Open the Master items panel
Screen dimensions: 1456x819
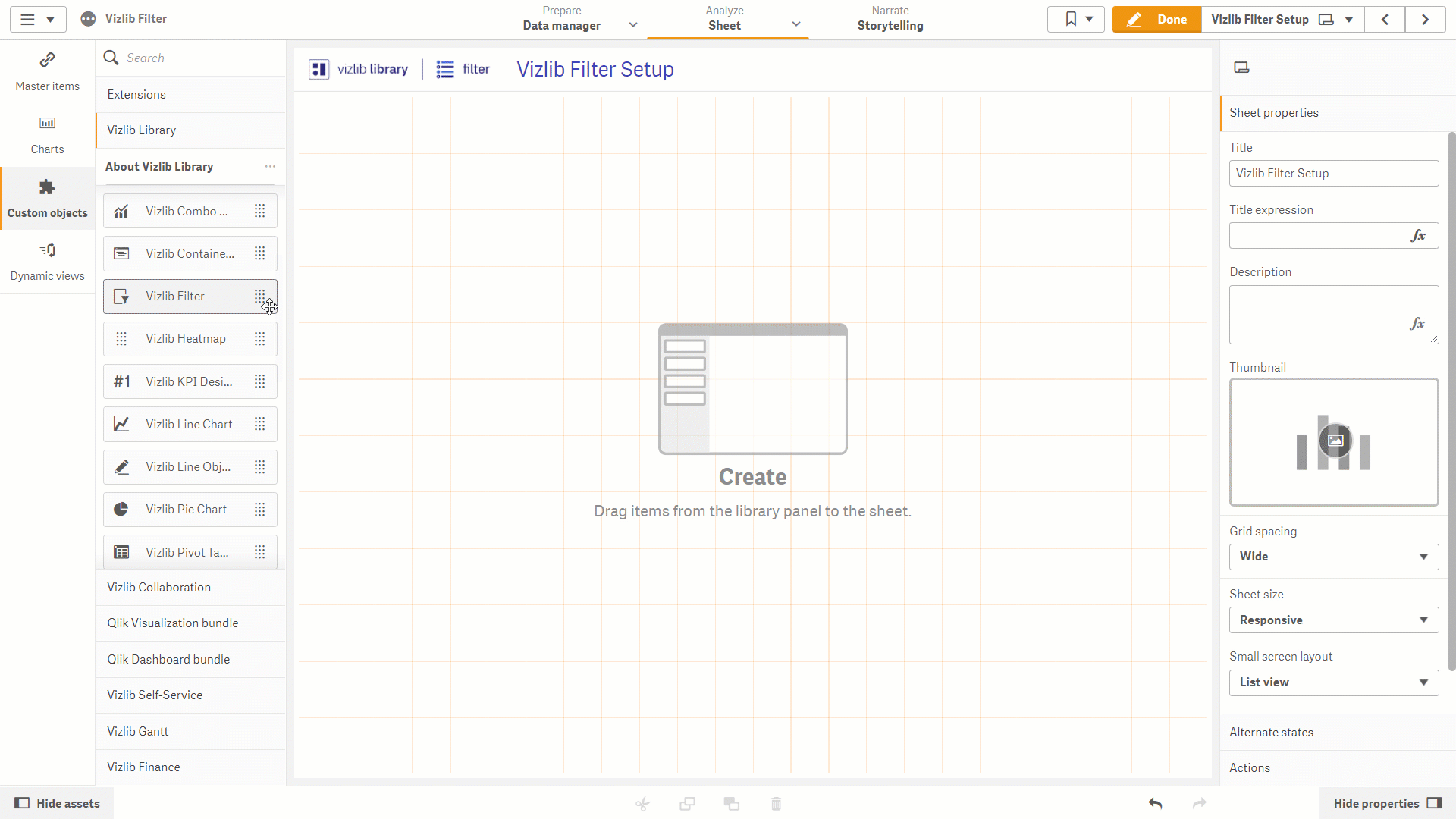point(47,72)
